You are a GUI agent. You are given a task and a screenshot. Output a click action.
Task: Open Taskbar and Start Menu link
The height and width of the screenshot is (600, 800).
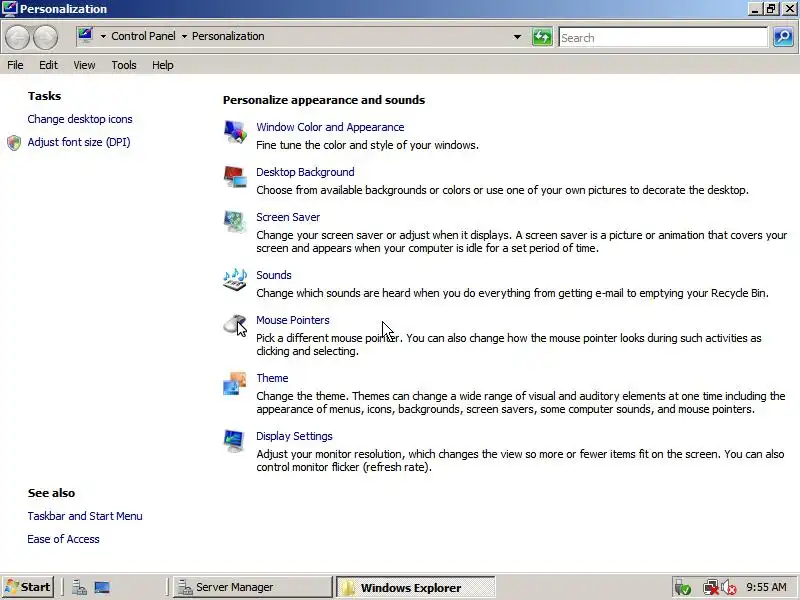[x=85, y=516]
